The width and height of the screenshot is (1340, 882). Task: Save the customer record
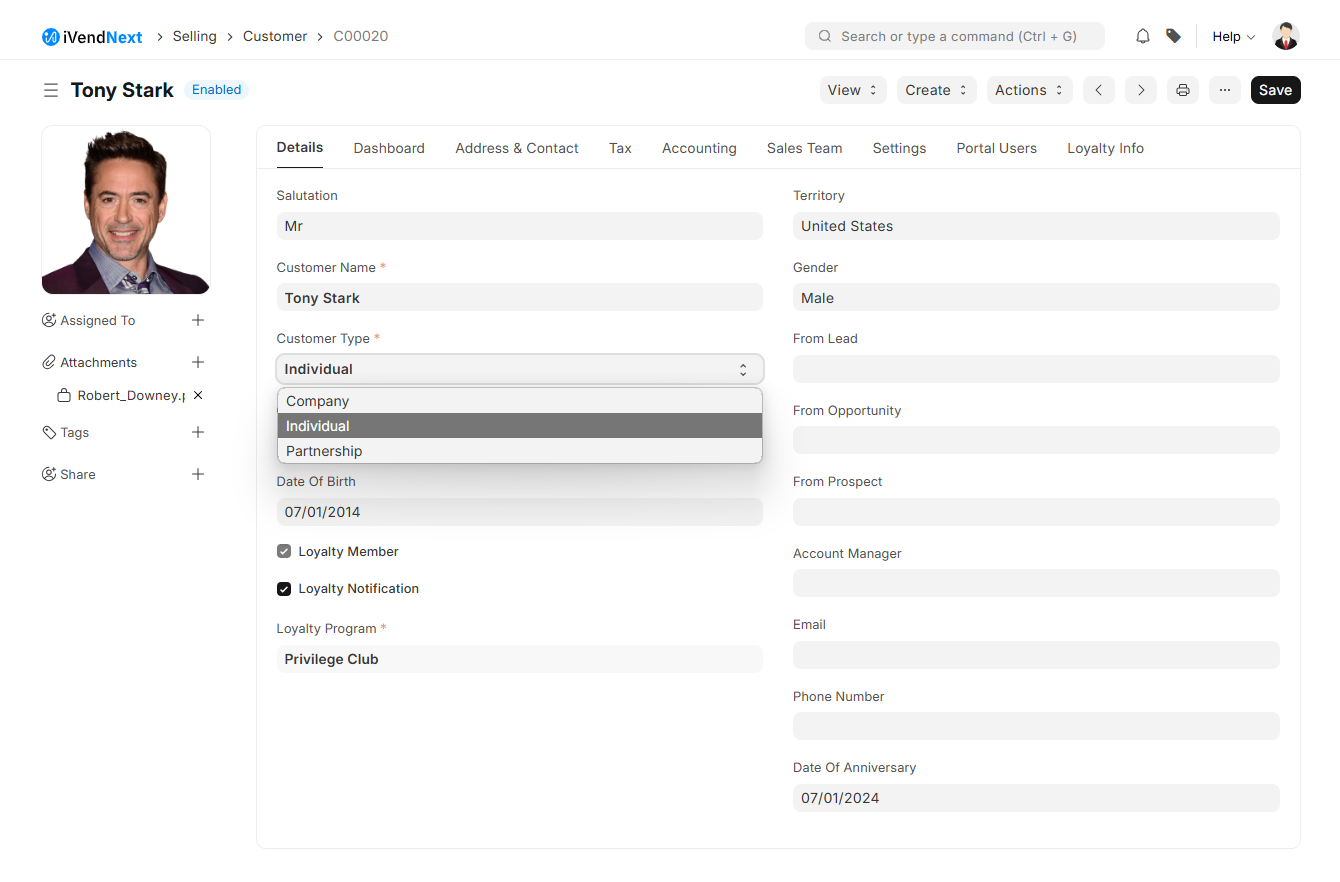pyautogui.click(x=1275, y=90)
